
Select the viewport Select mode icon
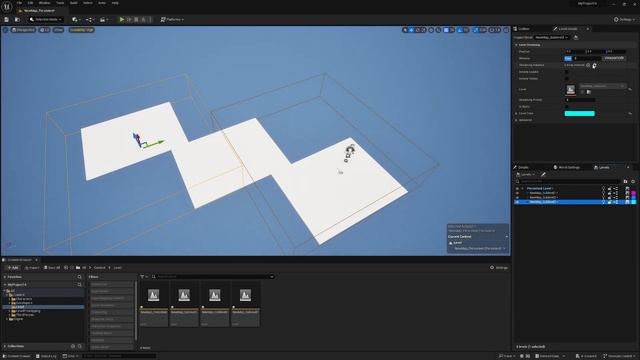pyautogui.click(x=405, y=30)
